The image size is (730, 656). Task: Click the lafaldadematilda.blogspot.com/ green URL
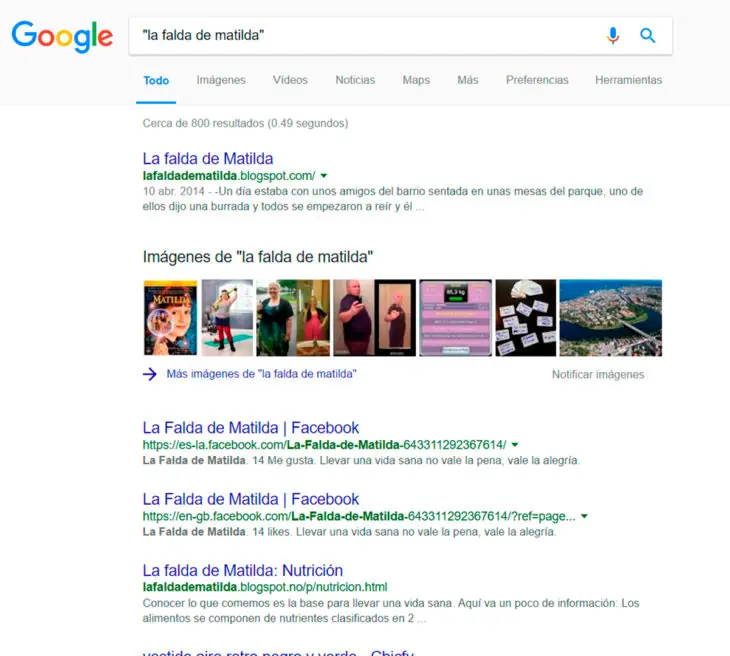point(229,176)
